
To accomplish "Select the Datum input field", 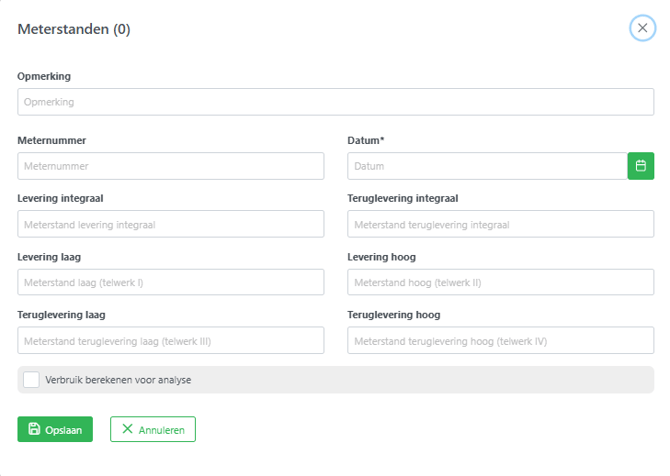I will (486, 166).
